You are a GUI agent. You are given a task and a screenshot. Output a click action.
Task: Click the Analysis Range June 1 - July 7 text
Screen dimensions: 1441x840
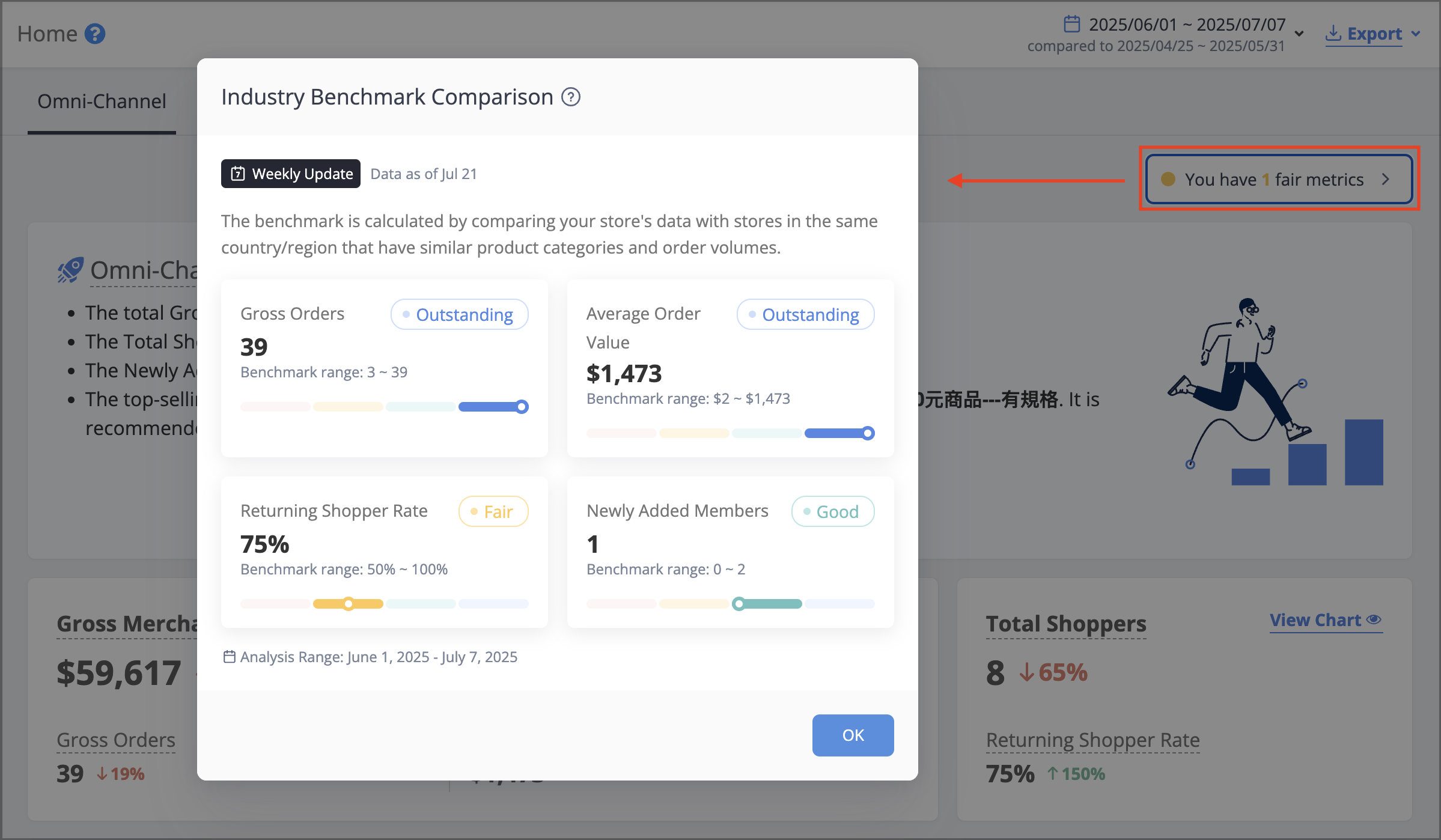(x=379, y=657)
